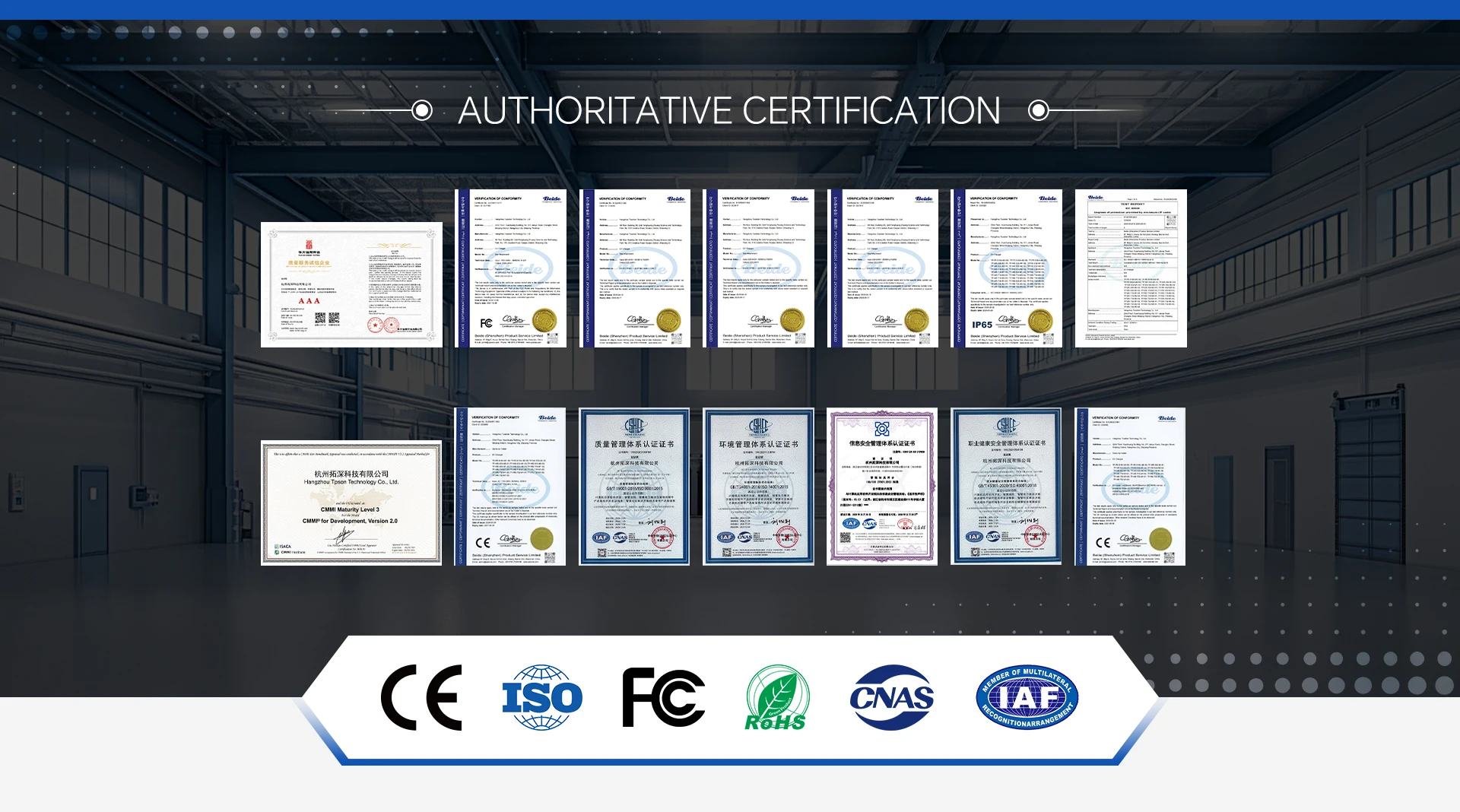
Task: Open the CMMI Maturity Level 3 certificate
Action: click(351, 503)
